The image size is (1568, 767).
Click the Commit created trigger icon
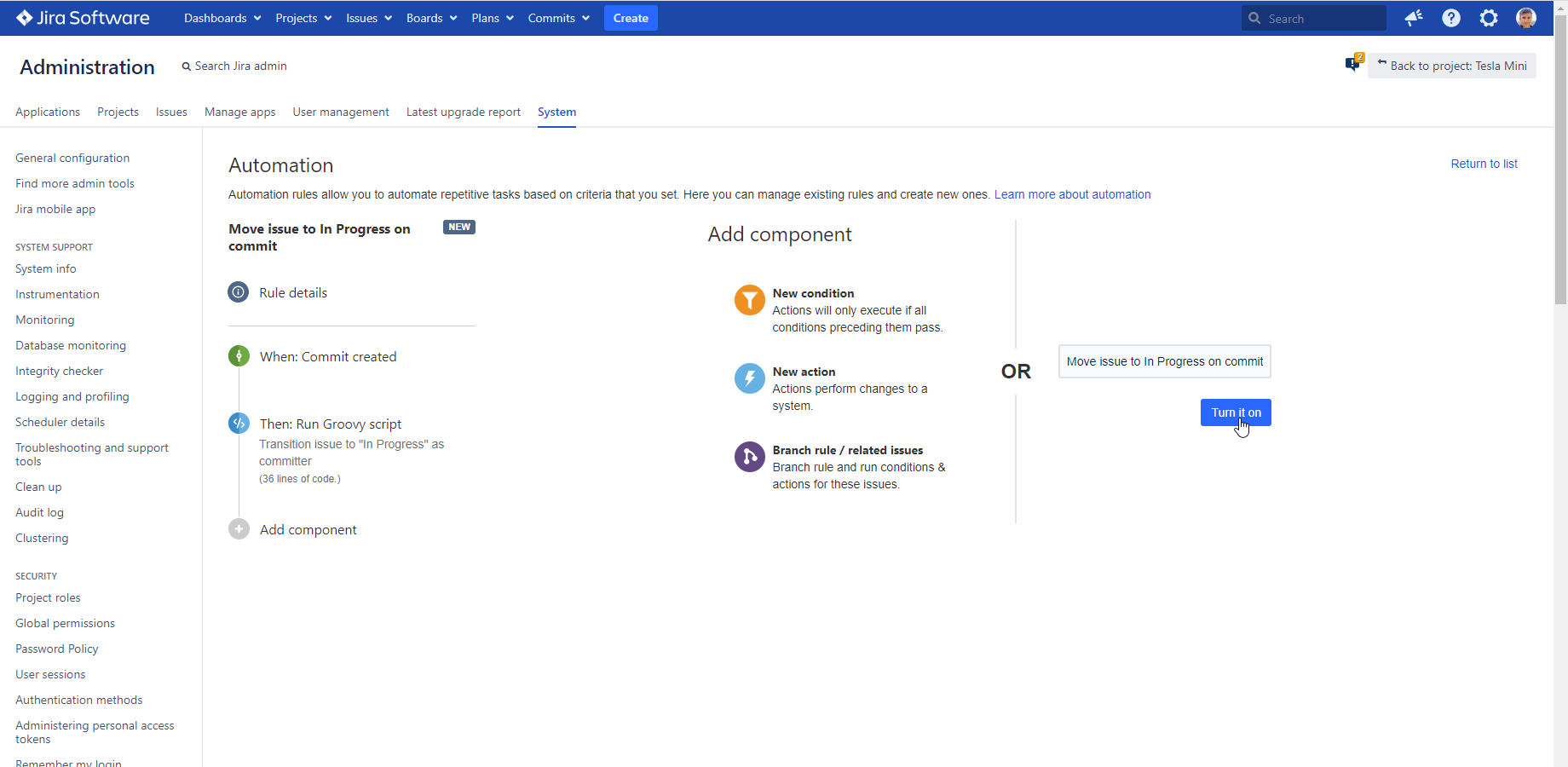pos(239,355)
